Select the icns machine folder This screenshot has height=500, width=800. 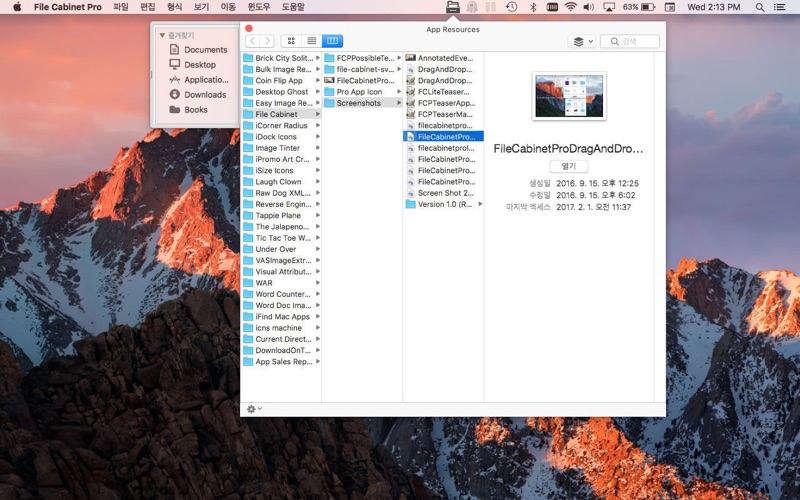(281, 328)
